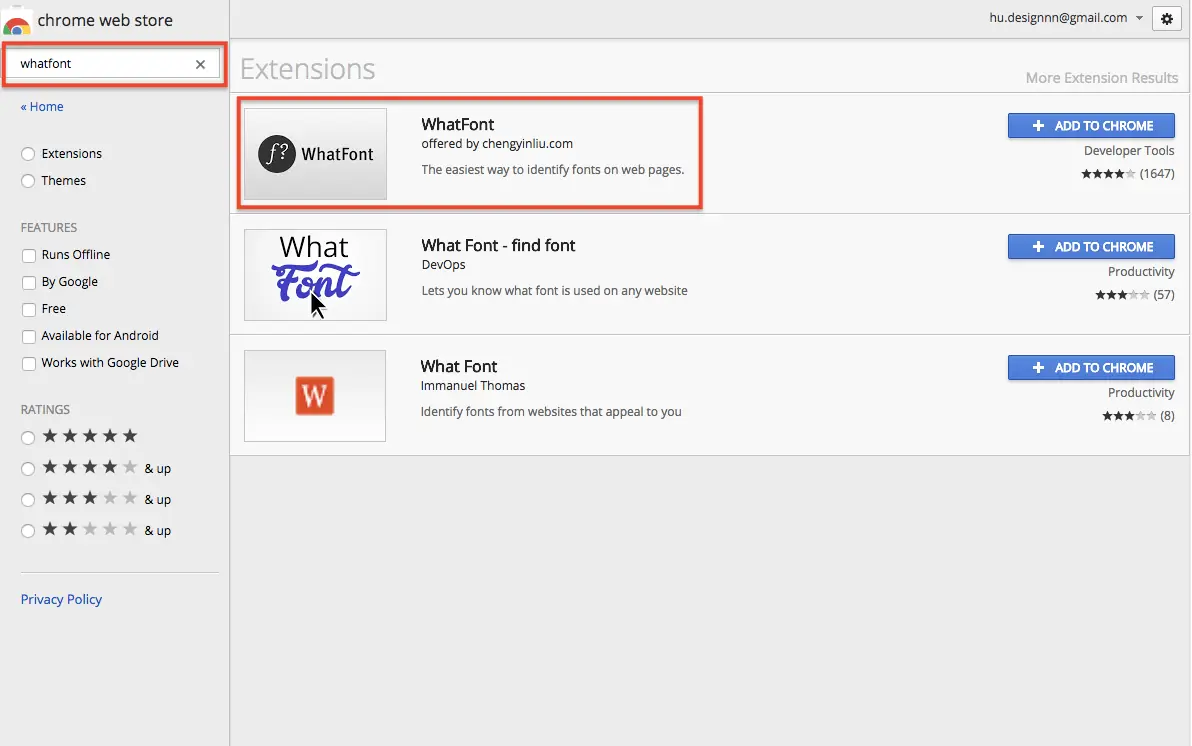Open the orange W icon thumbnail
Screen dimensions: 1192x746
coord(315,395)
